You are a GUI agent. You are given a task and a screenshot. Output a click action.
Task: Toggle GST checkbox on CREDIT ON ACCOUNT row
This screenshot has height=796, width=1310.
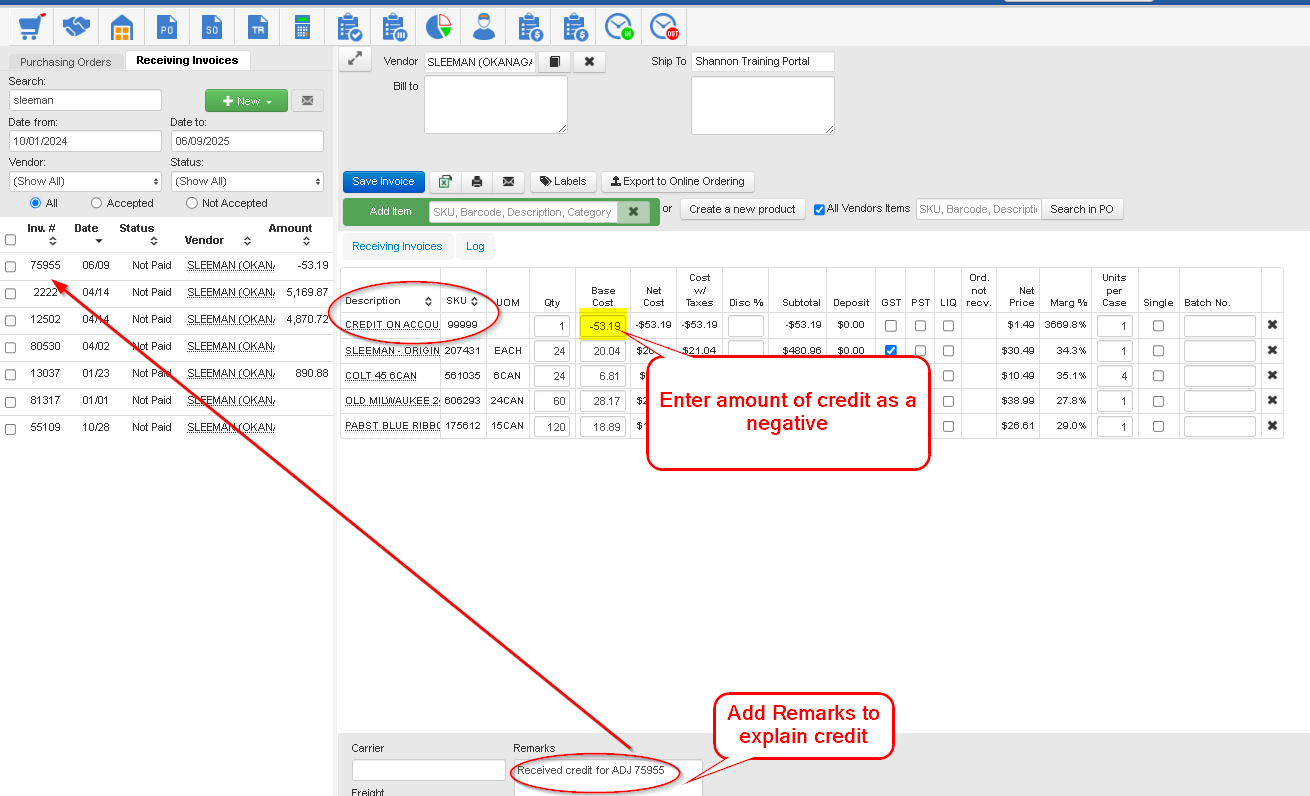pos(891,326)
